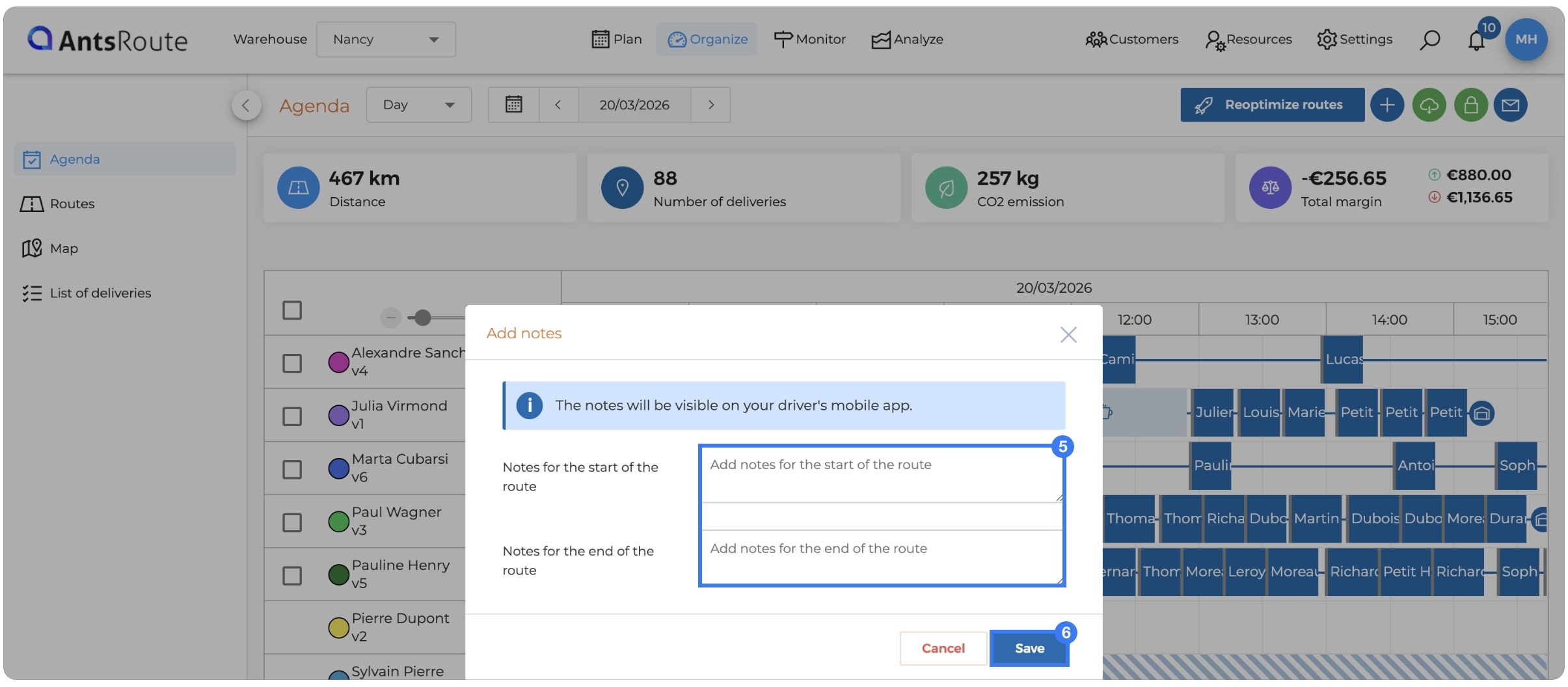Image resolution: width=1568 pixels, height=687 pixels.
Task: Click the blue plus add button
Action: 1386,105
